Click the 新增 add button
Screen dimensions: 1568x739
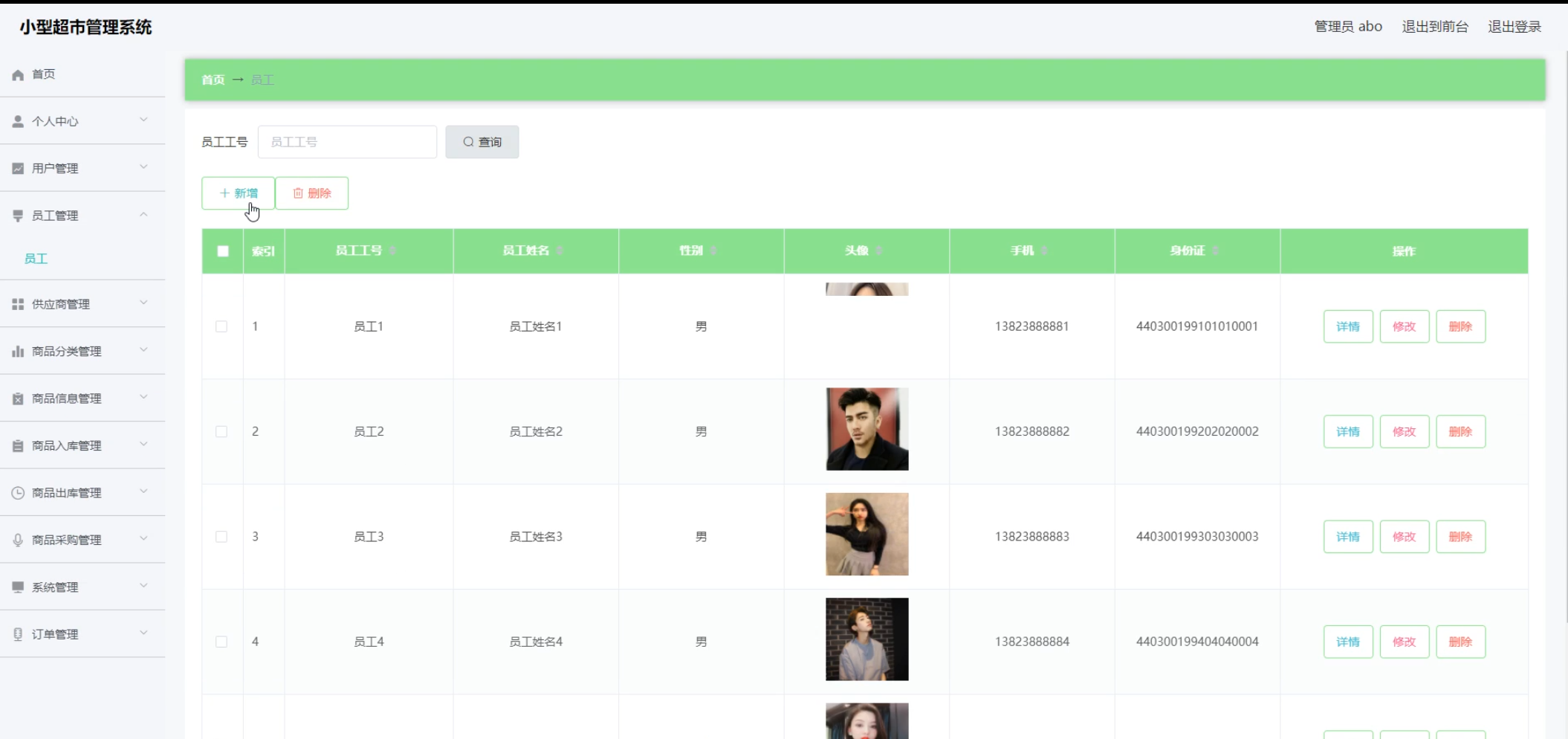tap(239, 193)
